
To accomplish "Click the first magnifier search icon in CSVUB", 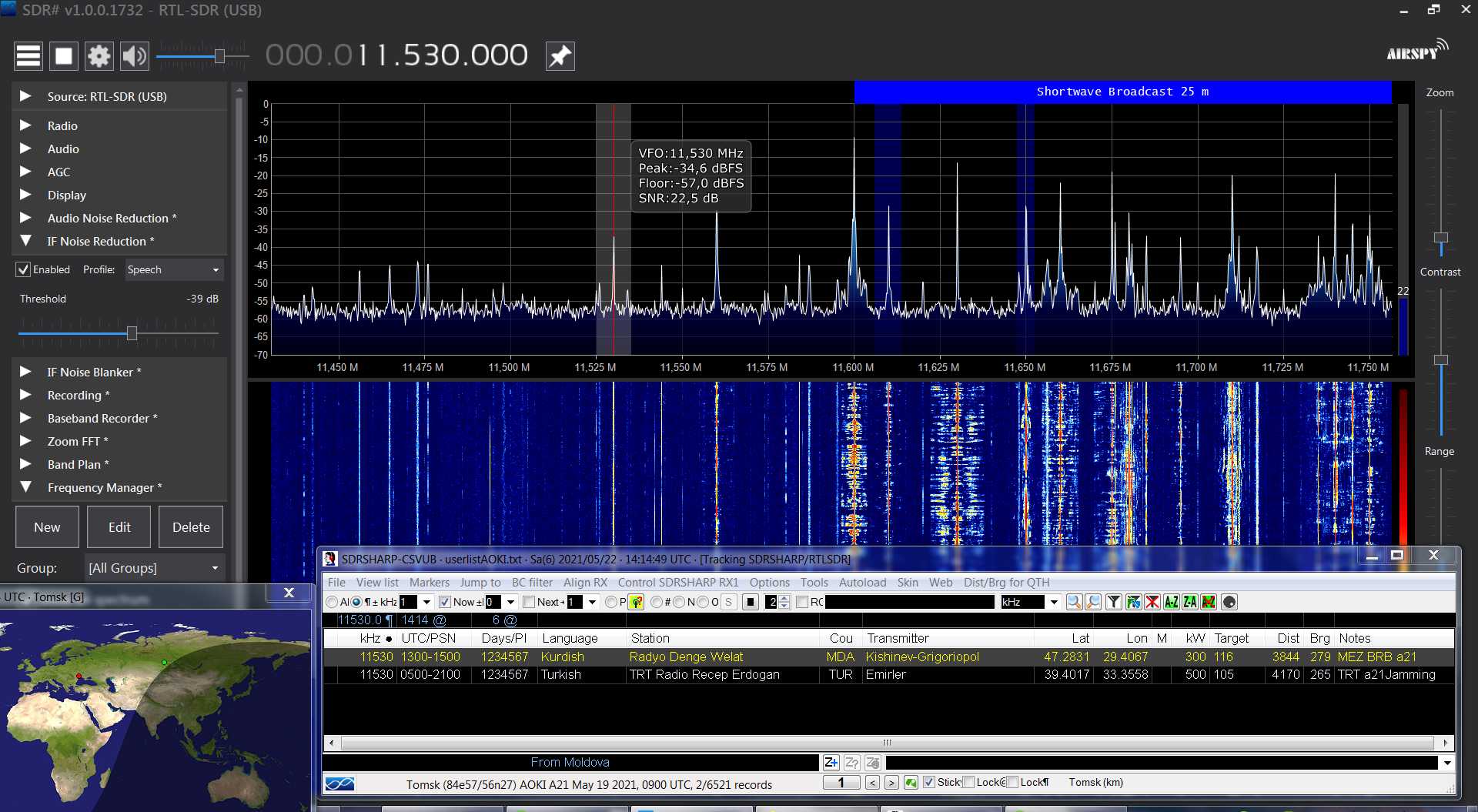I will point(1074,602).
